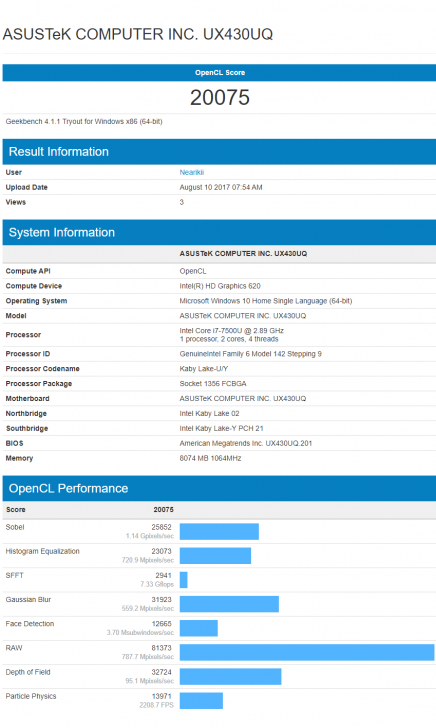This screenshot has width=436, height=728.
Task: Click the Gaussian Blur benchmark name
Action: (x=28, y=599)
